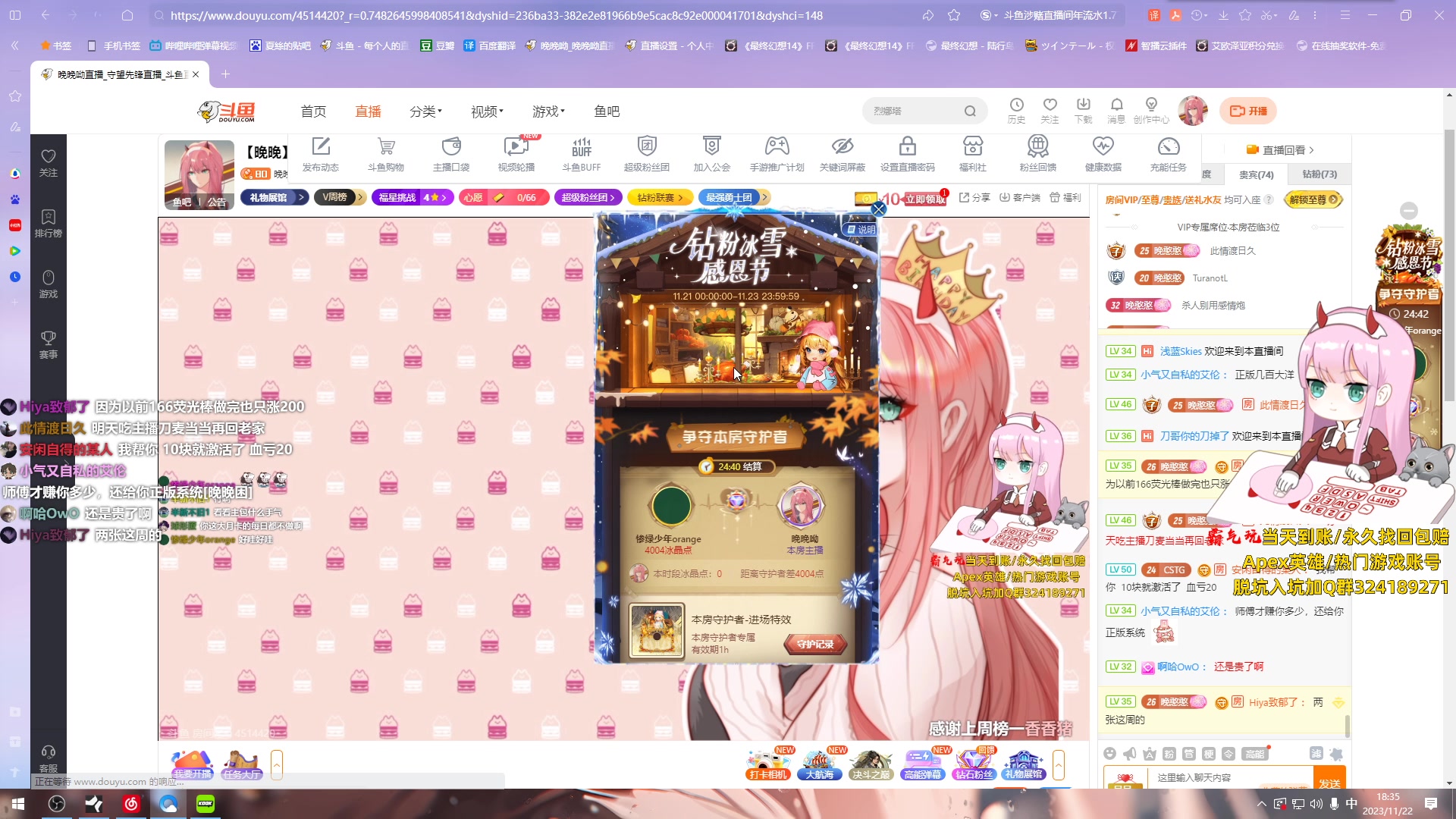The height and width of the screenshot is (819, 1456).
Task: Open 历史 watch history
Action: 1016,111
